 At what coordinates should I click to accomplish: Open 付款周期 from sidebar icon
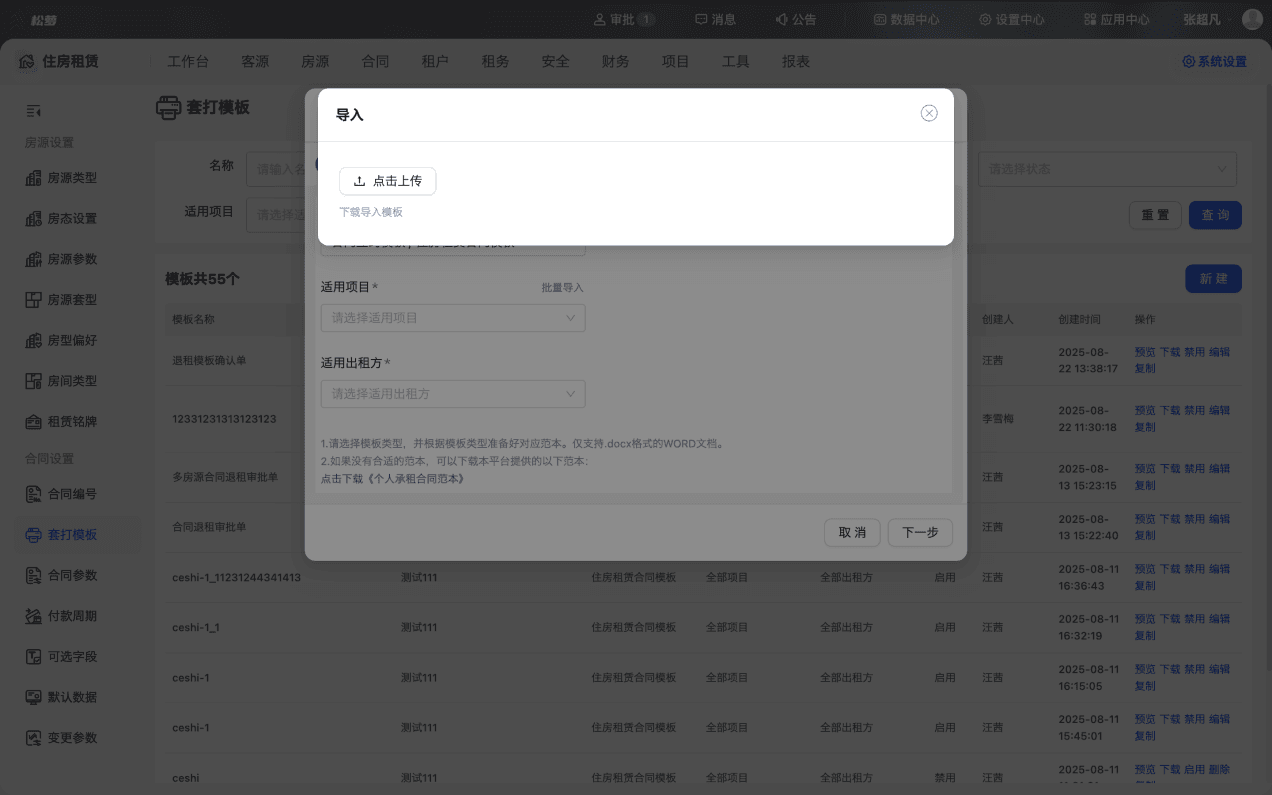click(x=33, y=616)
